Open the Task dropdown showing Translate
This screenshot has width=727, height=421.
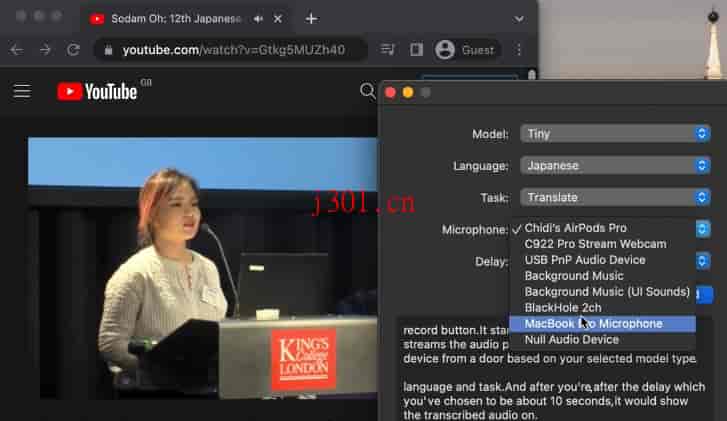coord(615,198)
